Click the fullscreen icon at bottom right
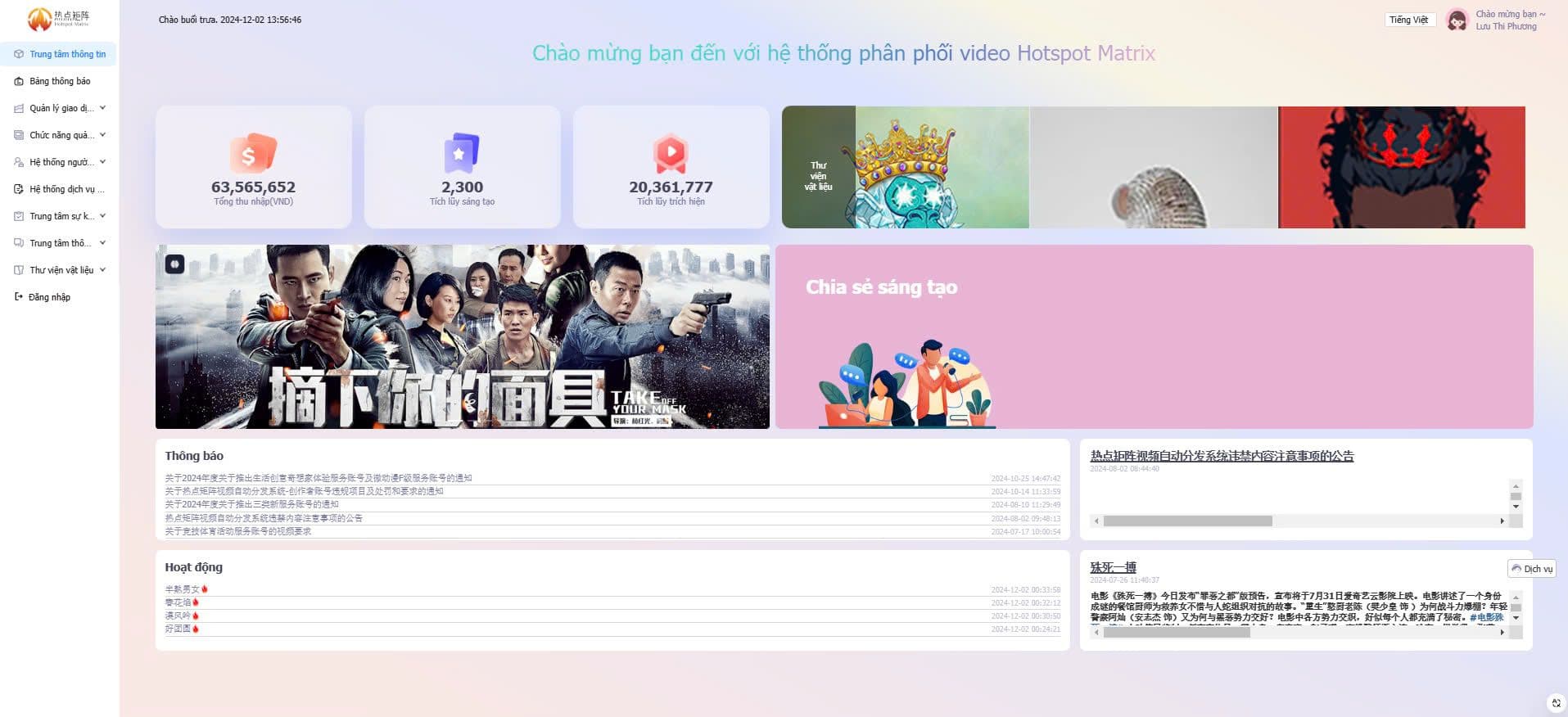 click(x=1556, y=702)
